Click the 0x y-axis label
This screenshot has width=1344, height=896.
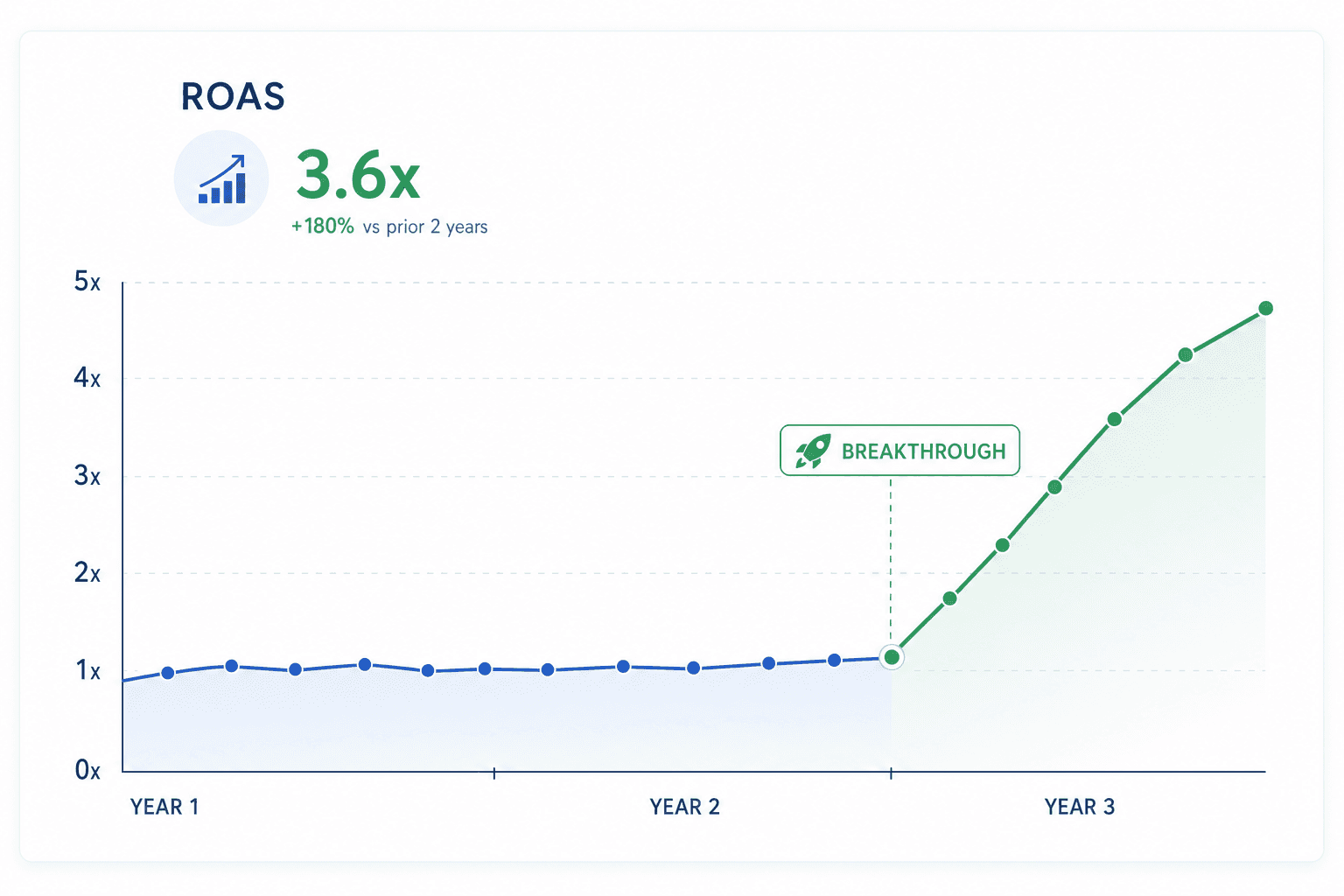(x=87, y=770)
